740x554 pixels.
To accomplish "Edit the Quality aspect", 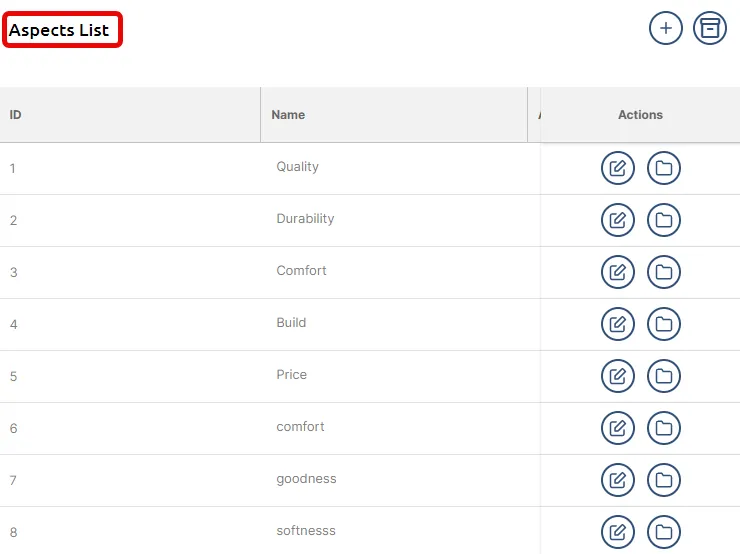I will click(x=617, y=168).
